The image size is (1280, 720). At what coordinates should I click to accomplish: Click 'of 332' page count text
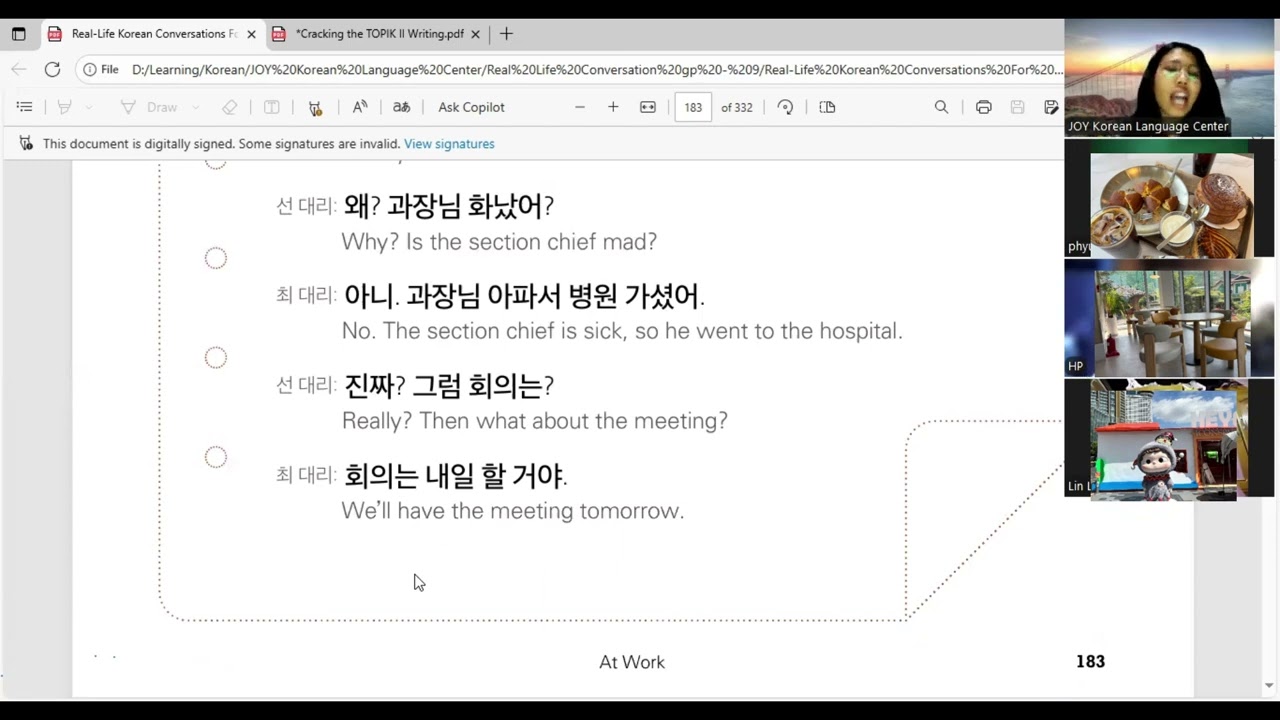click(x=737, y=107)
